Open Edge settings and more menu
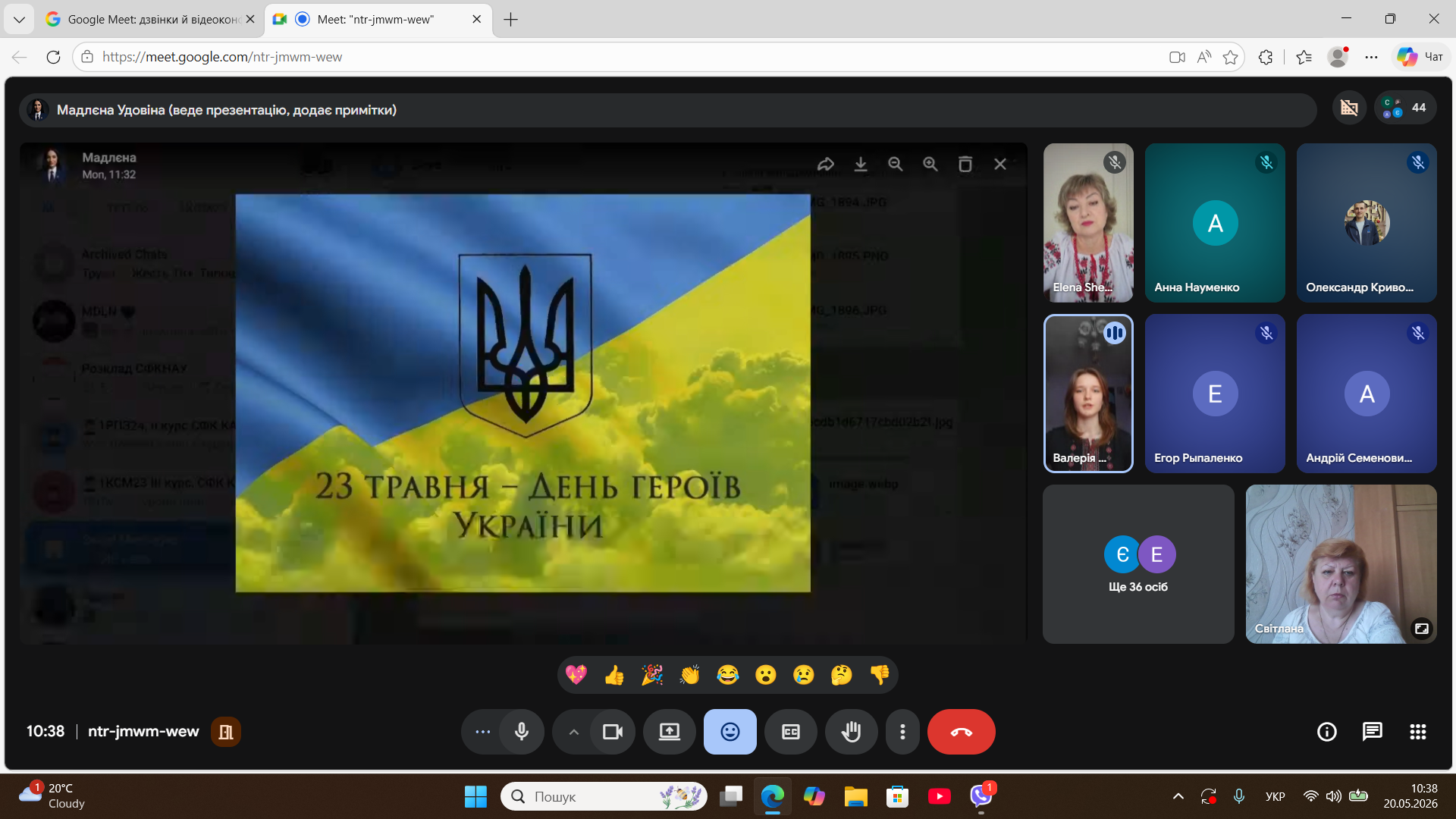The height and width of the screenshot is (819, 1456). (1371, 57)
